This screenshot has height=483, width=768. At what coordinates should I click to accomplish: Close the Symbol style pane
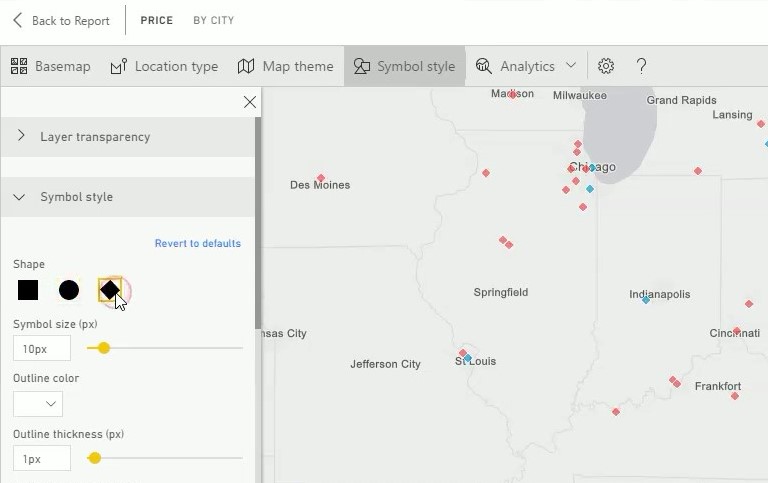[250, 102]
